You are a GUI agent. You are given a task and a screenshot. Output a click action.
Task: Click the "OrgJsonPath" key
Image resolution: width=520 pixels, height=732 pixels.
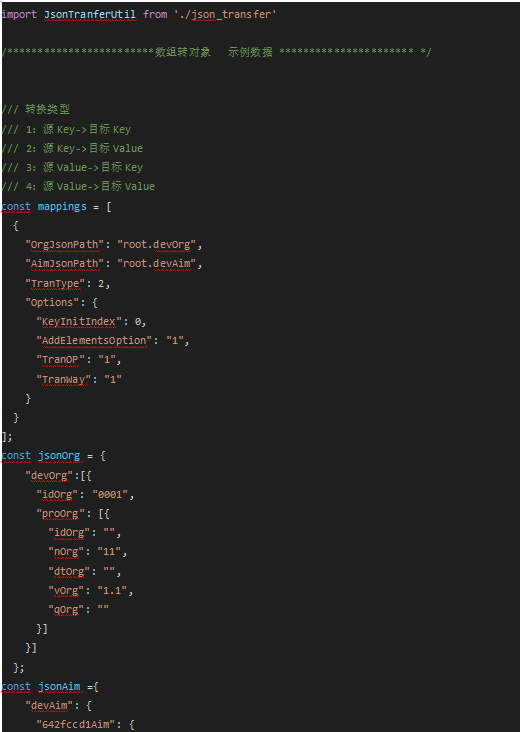click(x=65, y=245)
